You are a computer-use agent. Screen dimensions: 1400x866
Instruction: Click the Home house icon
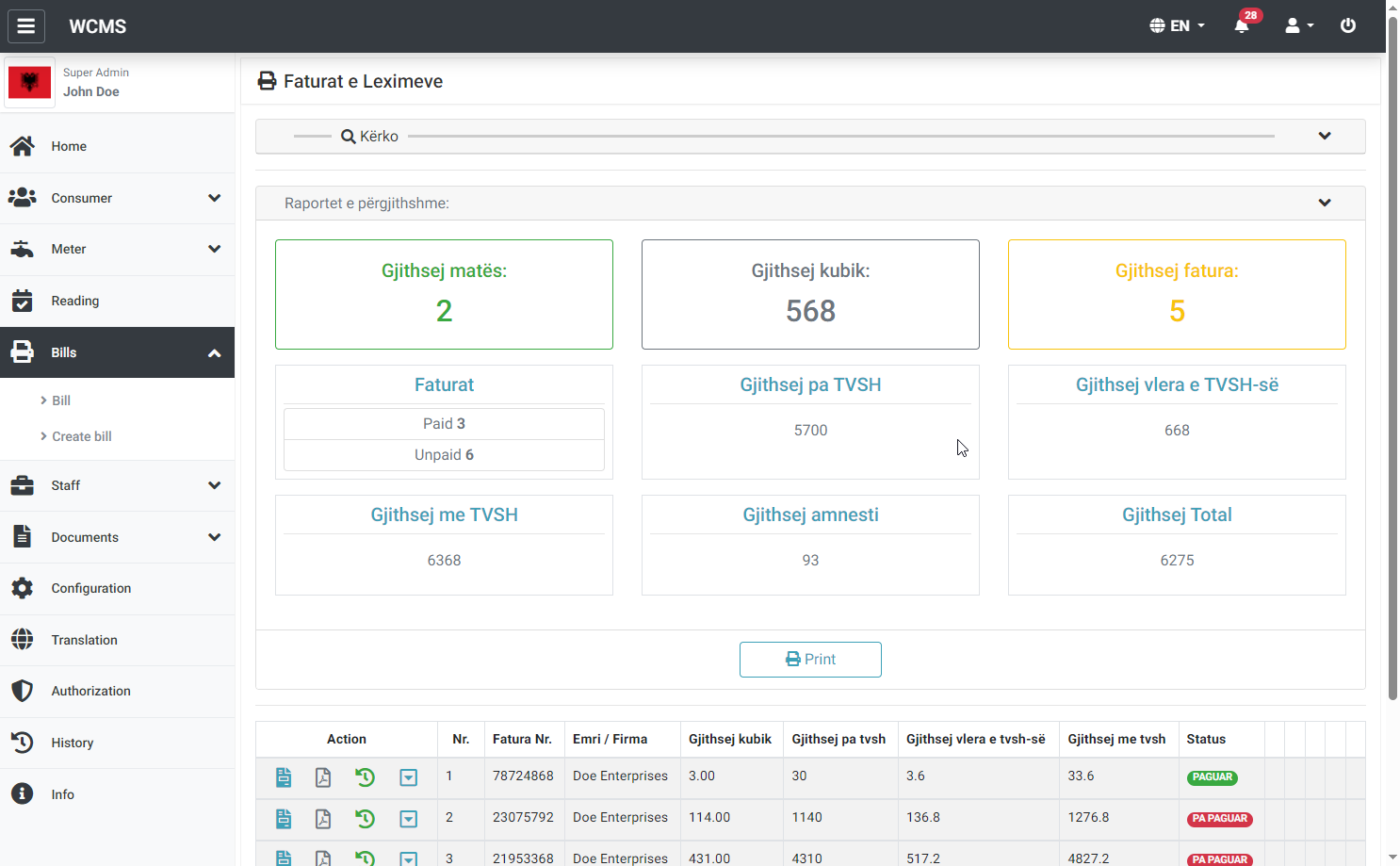point(22,146)
